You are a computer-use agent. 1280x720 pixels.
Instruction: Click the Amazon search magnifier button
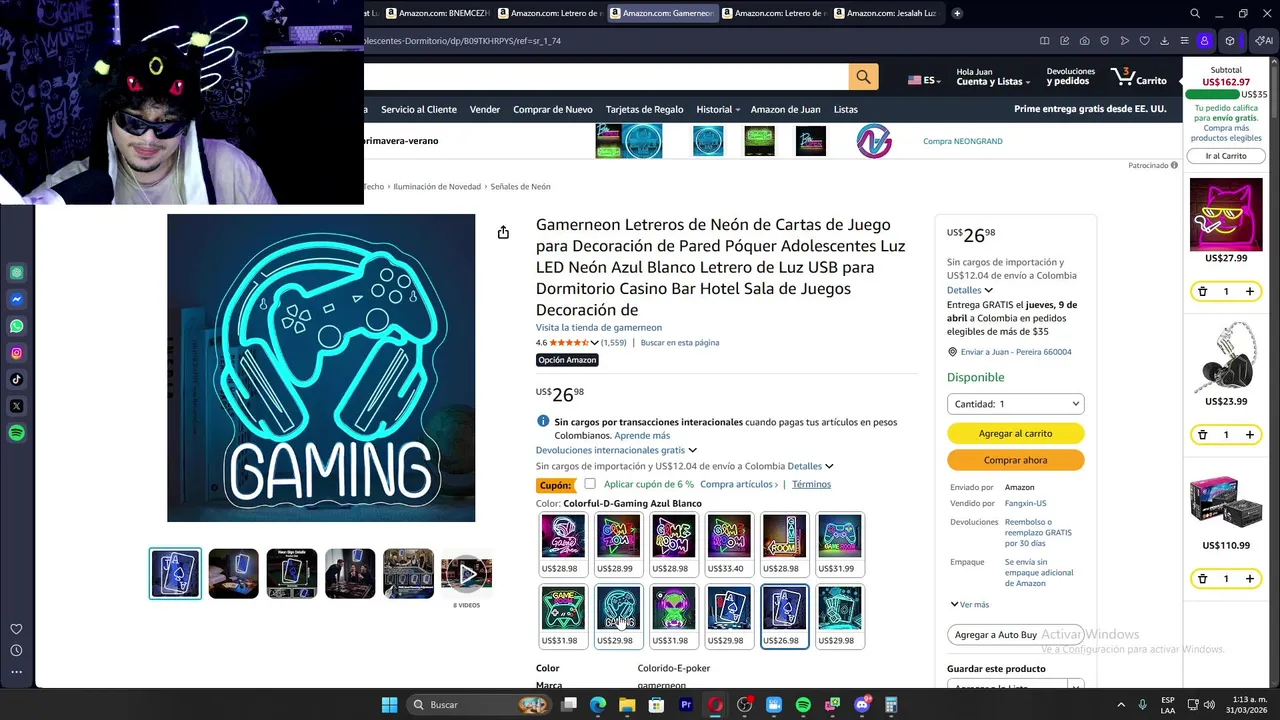863,77
